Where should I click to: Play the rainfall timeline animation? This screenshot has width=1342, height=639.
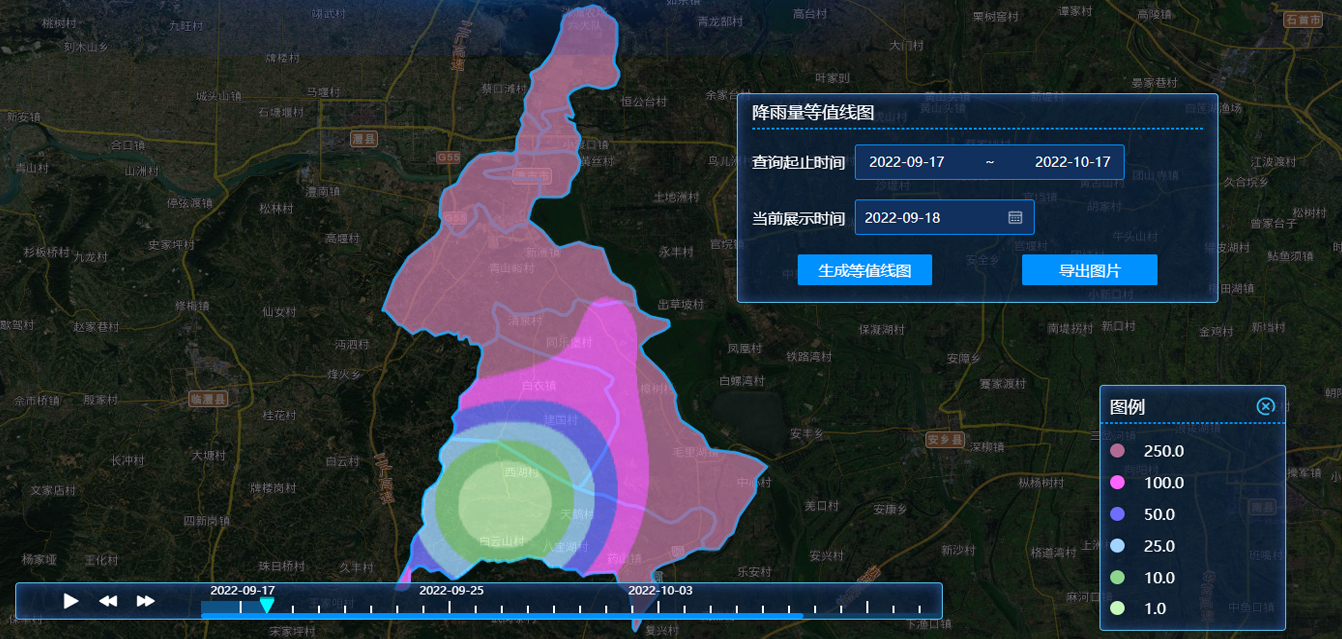tap(71, 601)
